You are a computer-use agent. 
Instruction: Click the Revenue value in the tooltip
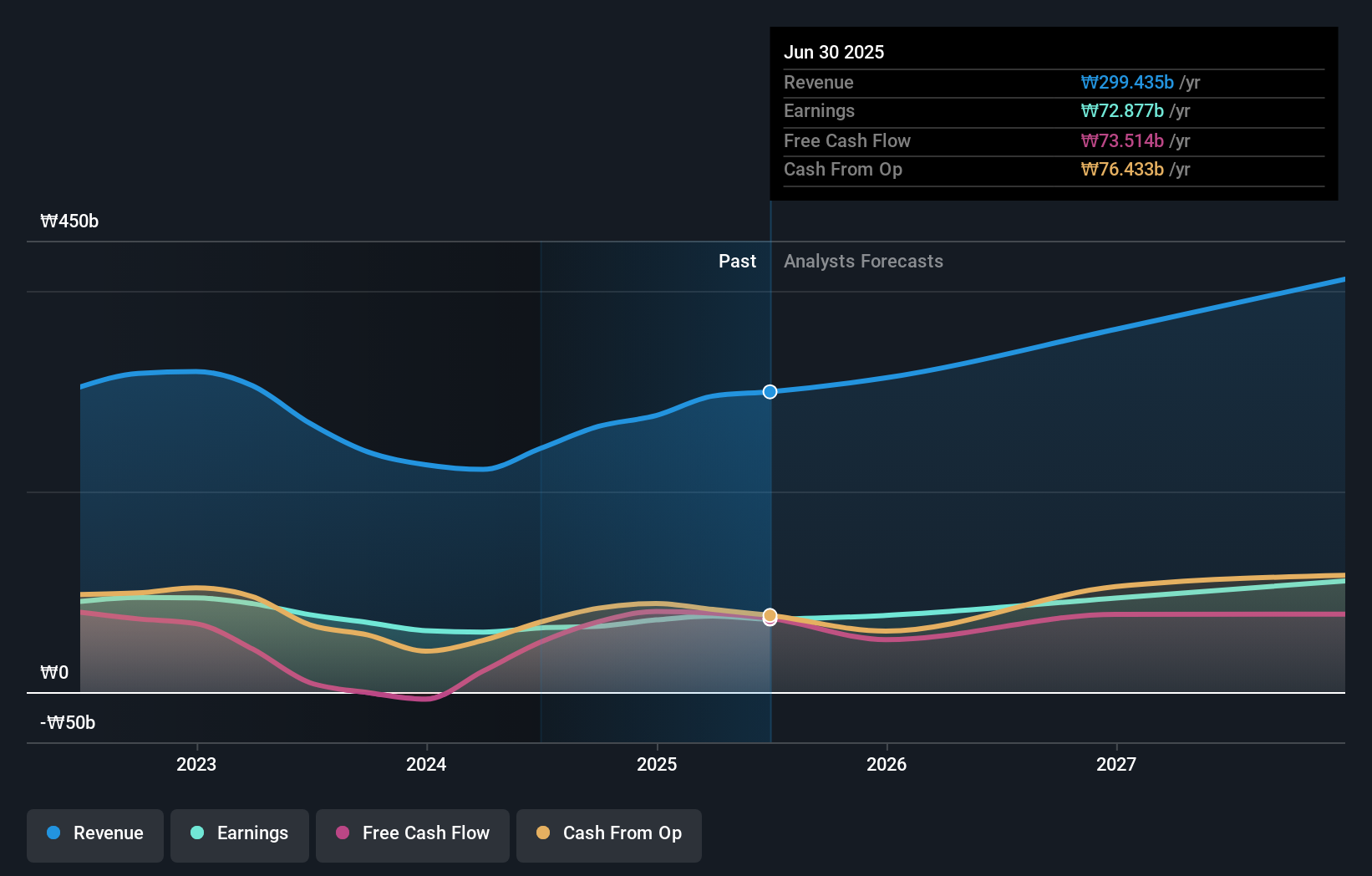[x=1127, y=82]
